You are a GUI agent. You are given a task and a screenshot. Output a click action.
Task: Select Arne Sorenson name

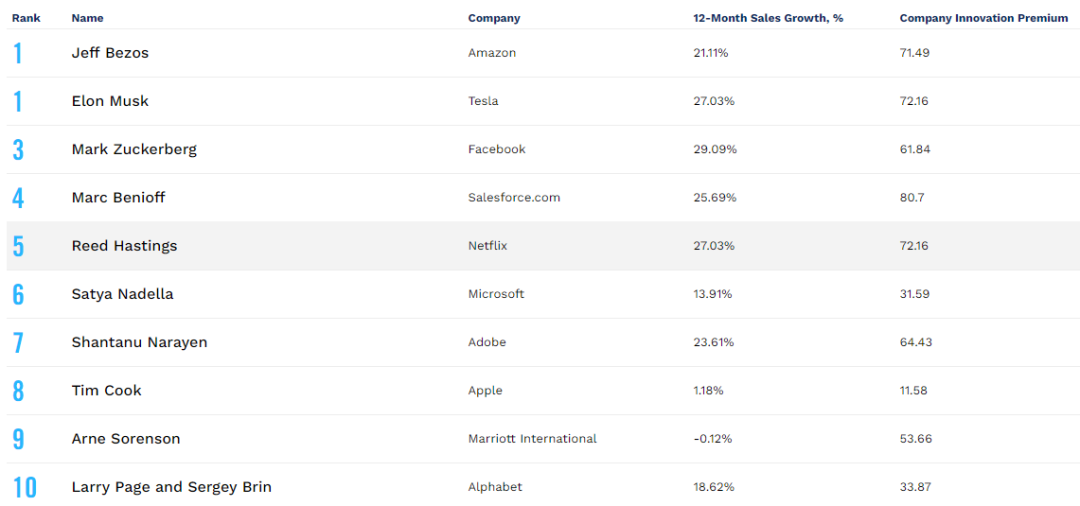pos(126,439)
